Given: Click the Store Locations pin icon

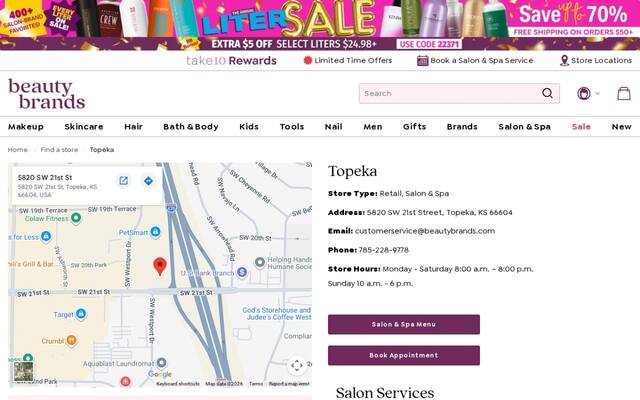Looking at the screenshot, I should 564,60.
